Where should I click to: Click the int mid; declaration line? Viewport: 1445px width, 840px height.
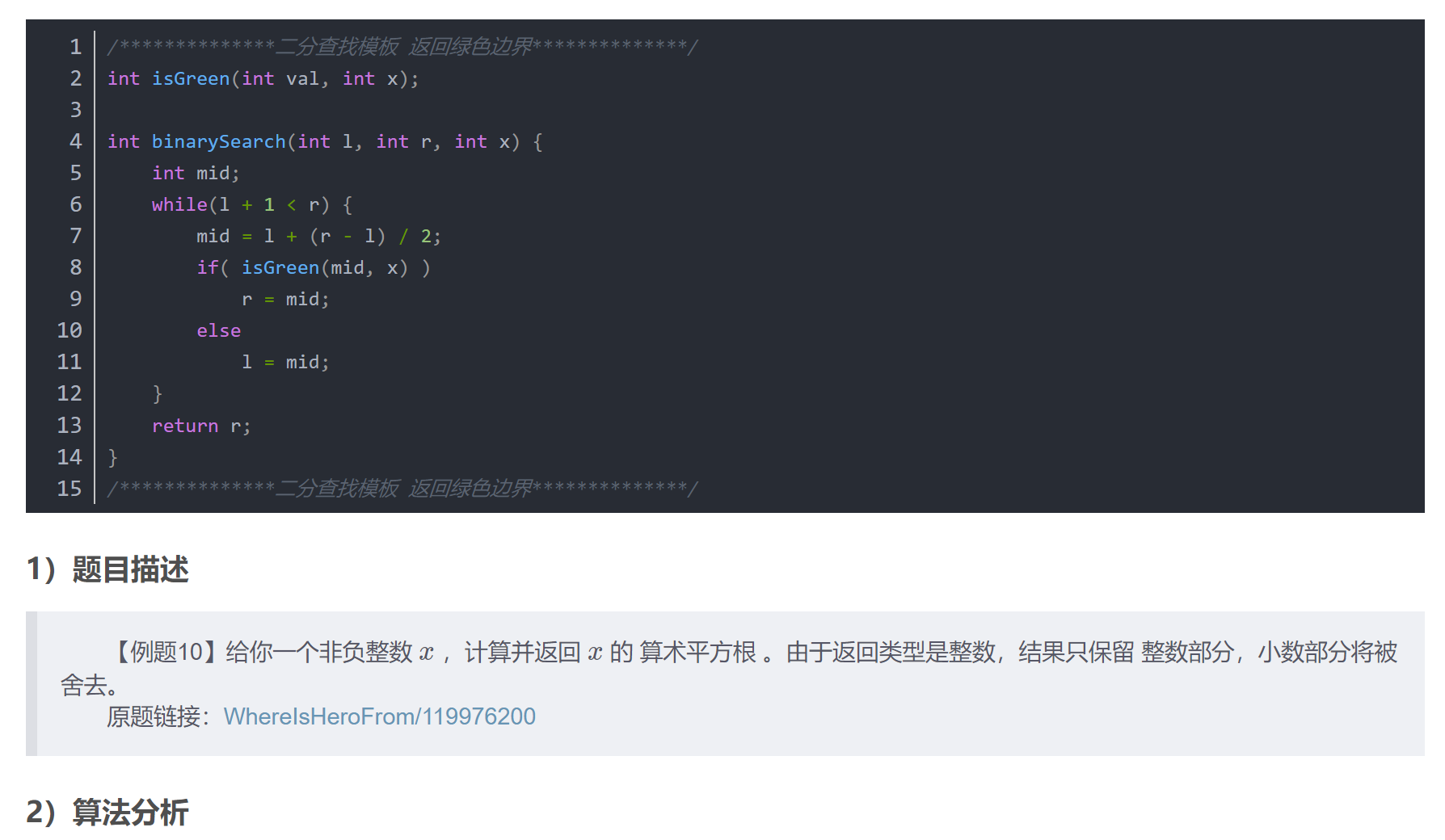pyautogui.click(x=196, y=173)
